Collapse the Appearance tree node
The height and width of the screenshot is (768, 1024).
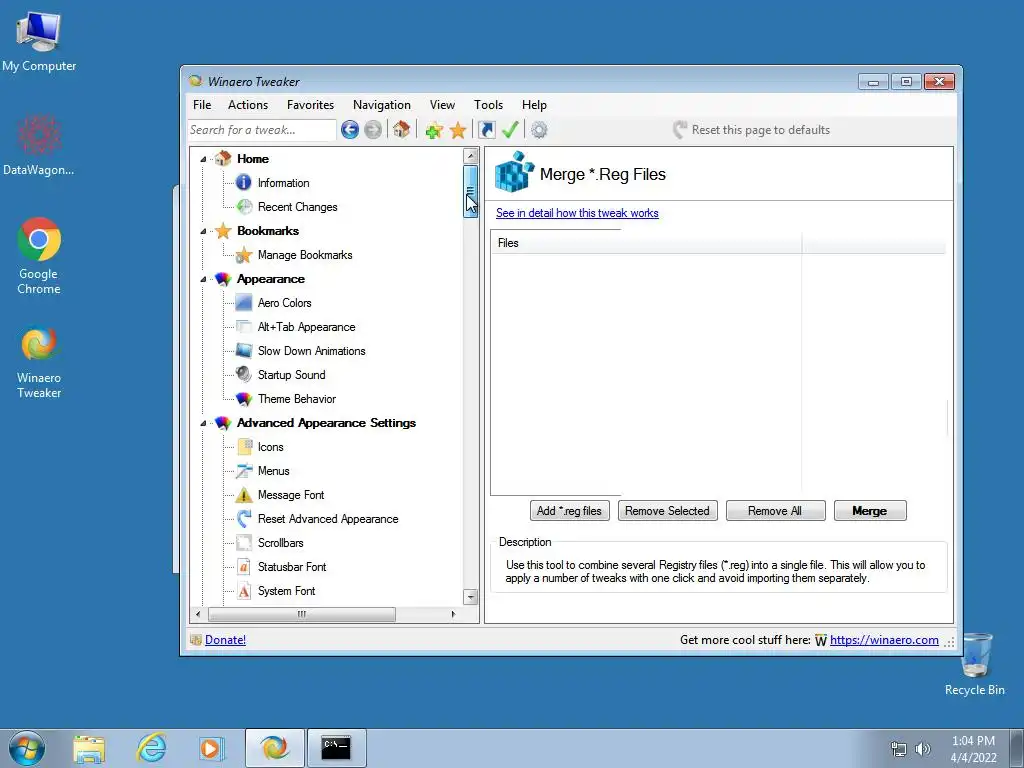(203, 280)
